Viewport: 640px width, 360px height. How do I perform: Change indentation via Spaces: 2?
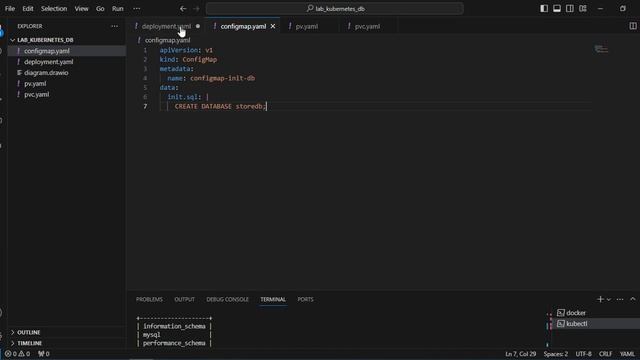tap(556, 354)
